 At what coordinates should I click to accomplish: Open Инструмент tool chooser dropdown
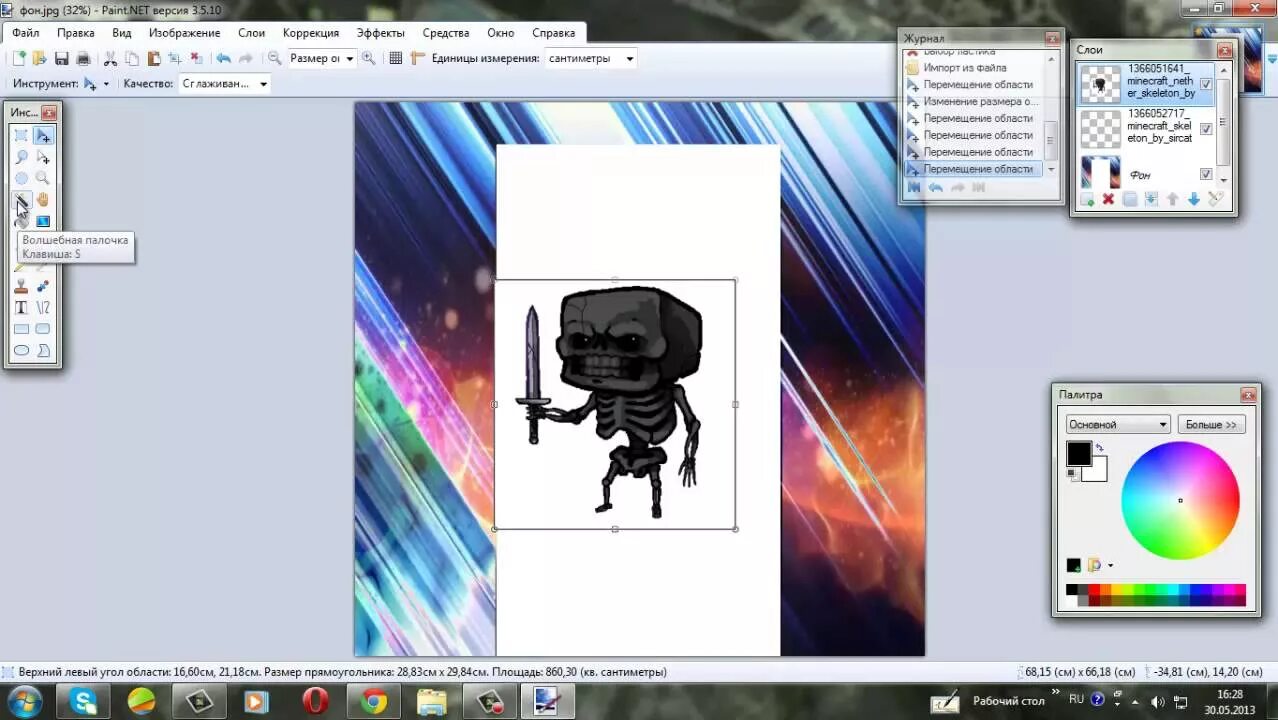coord(106,84)
